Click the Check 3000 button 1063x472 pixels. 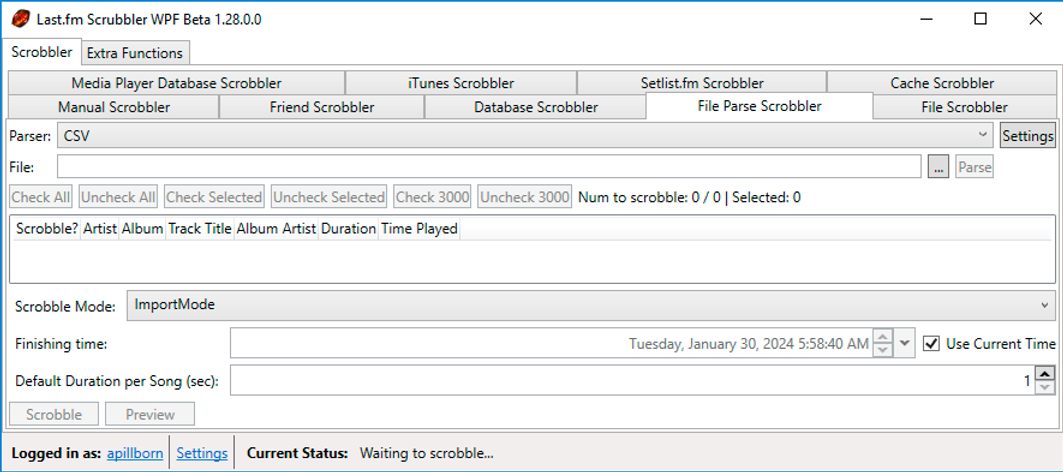[x=433, y=197]
